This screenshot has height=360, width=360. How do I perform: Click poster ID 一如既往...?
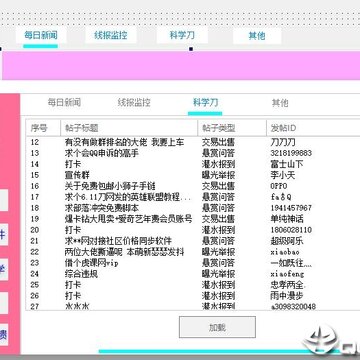point(291,263)
